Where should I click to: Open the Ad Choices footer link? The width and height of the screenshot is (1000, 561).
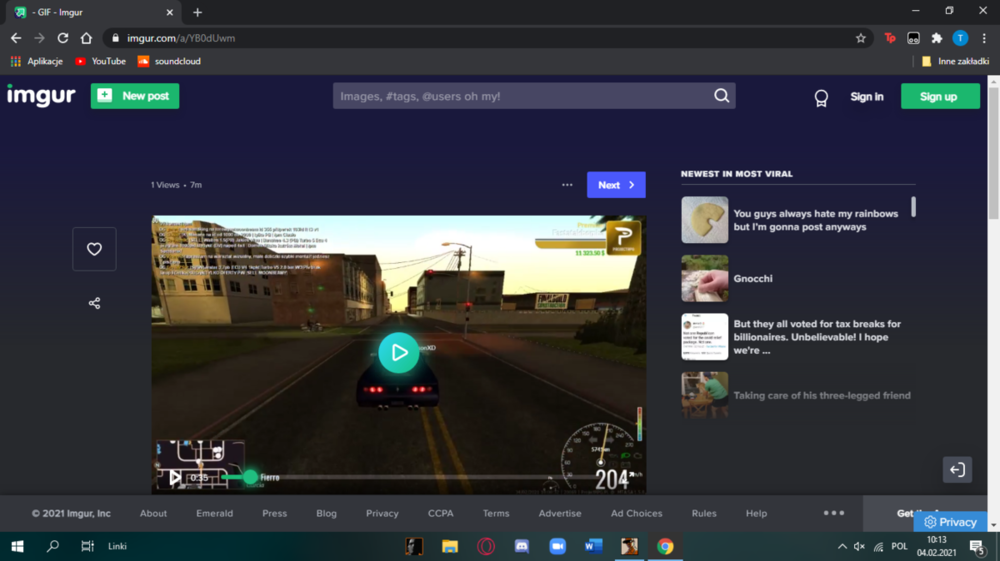(636, 513)
